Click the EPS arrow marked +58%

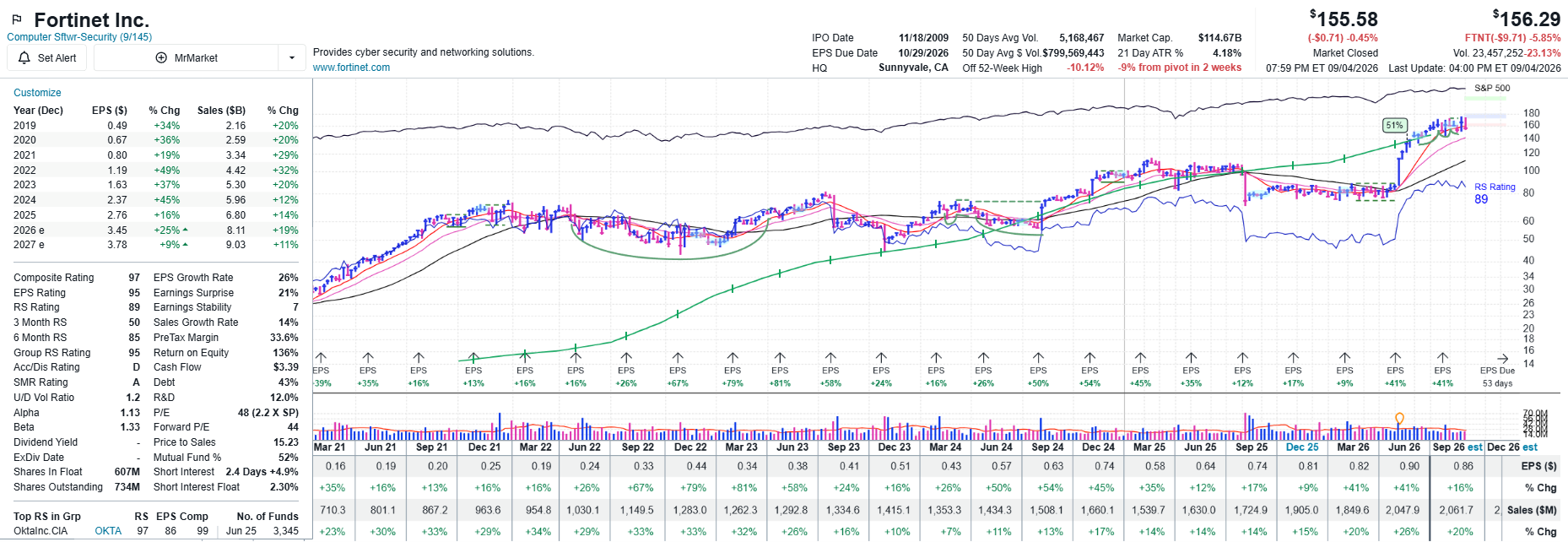[x=830, y=358]
